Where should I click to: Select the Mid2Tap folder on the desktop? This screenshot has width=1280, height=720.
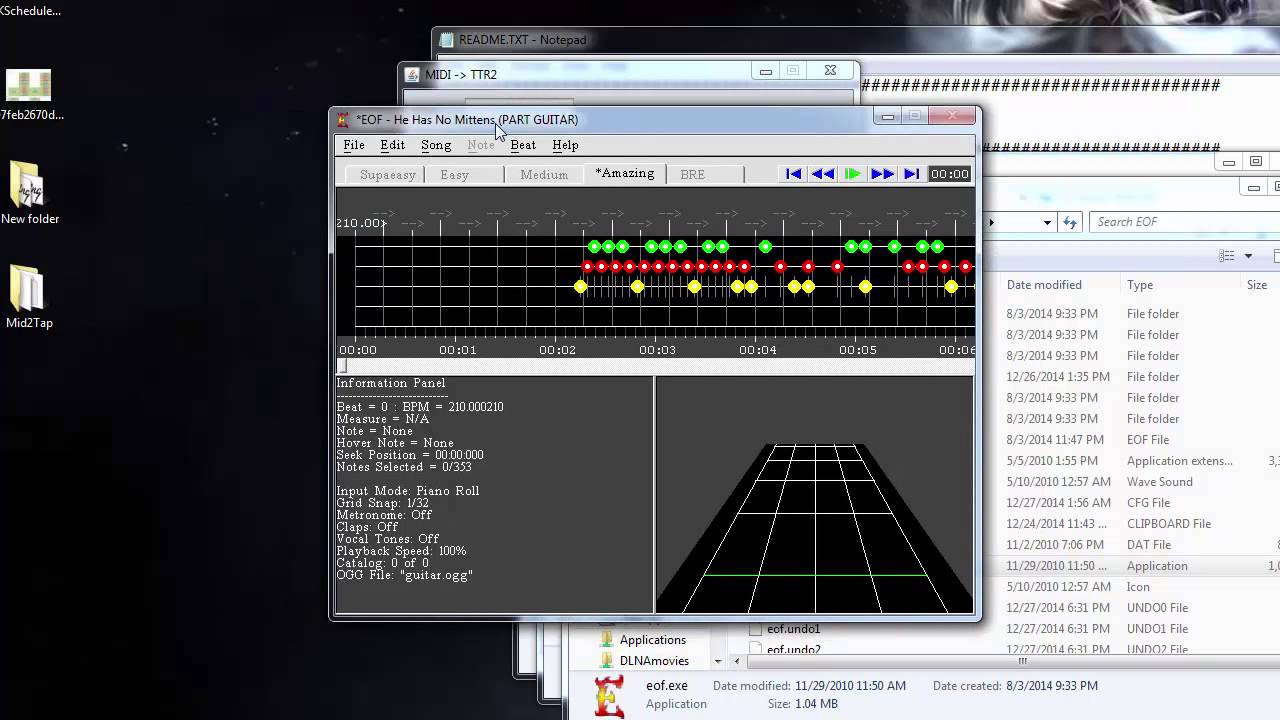pos(29,296)
